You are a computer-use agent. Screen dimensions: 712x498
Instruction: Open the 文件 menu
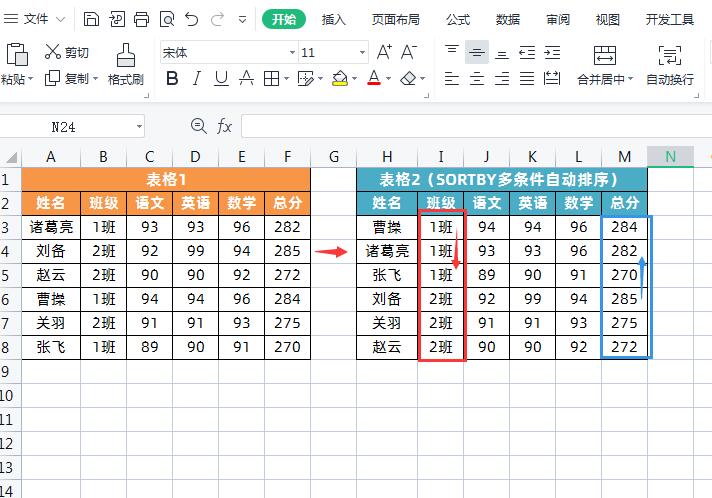[36, 19]
